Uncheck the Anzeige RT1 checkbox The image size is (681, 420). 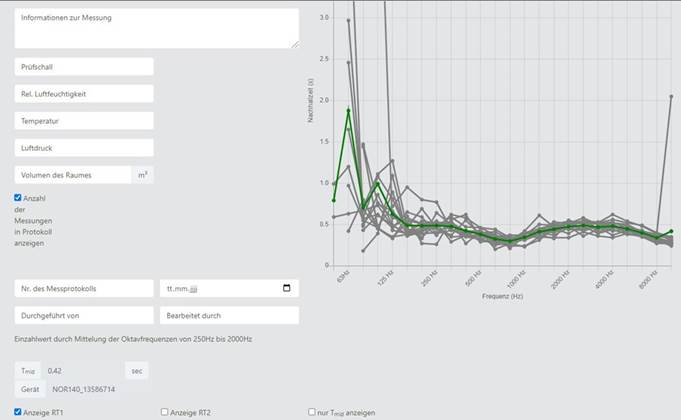point(18,412)
